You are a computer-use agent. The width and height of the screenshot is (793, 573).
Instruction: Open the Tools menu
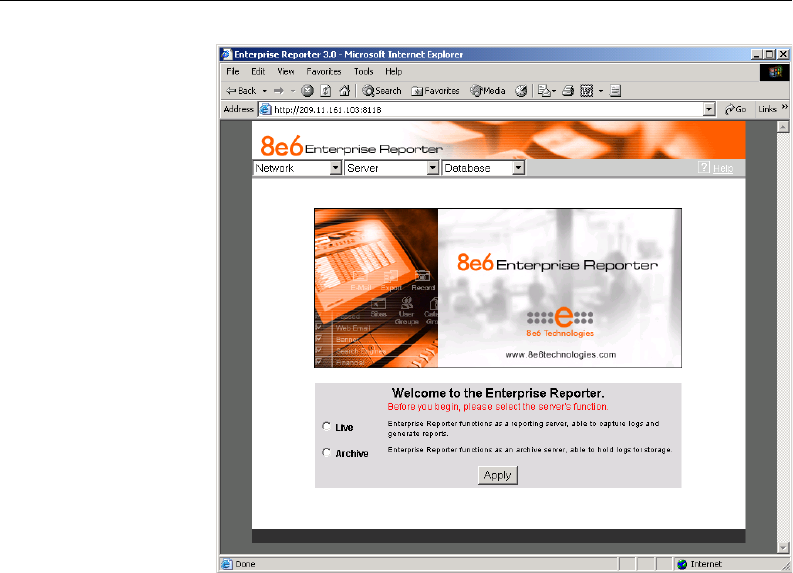point(363,72)
